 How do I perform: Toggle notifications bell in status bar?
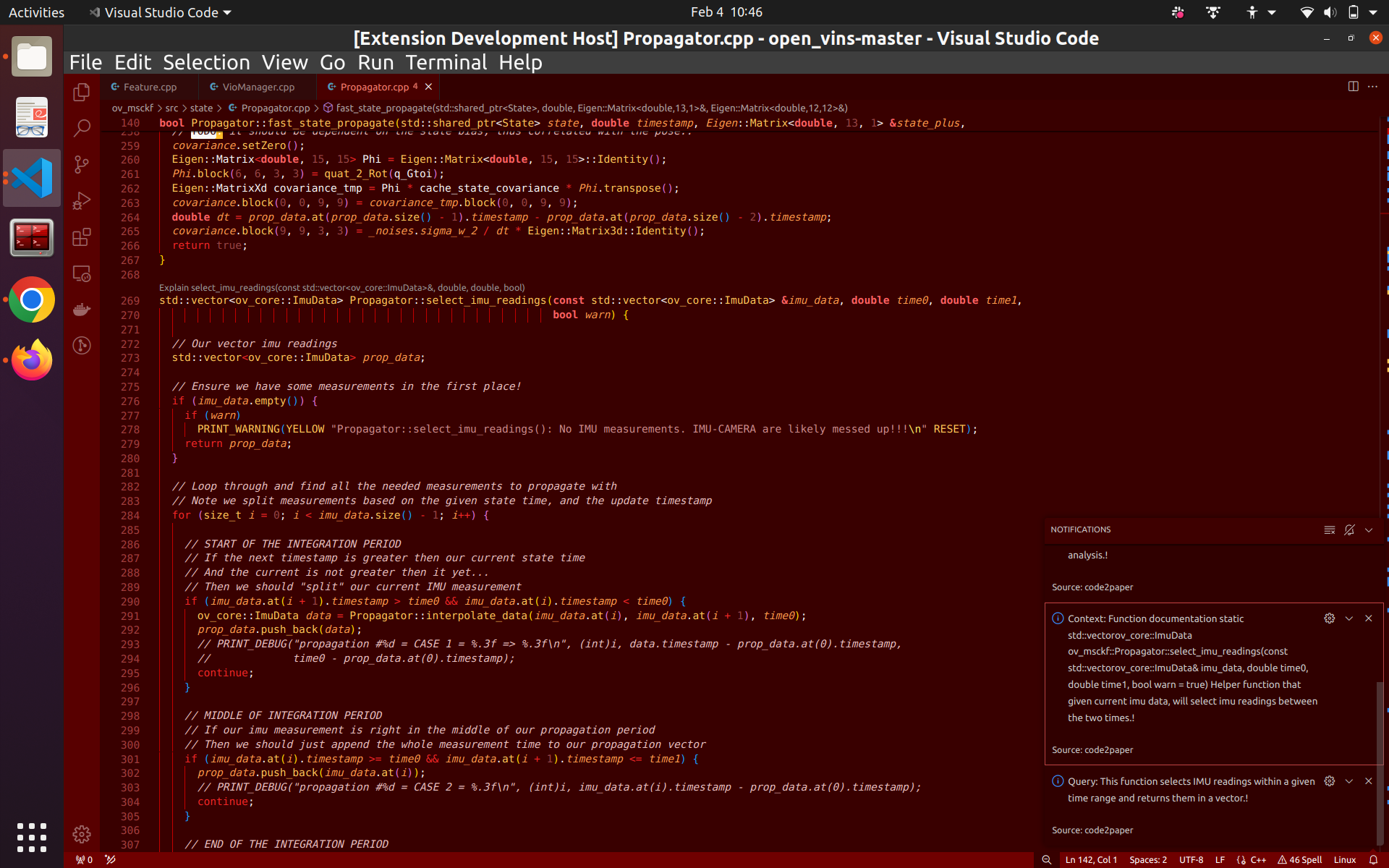[1373, 860]
